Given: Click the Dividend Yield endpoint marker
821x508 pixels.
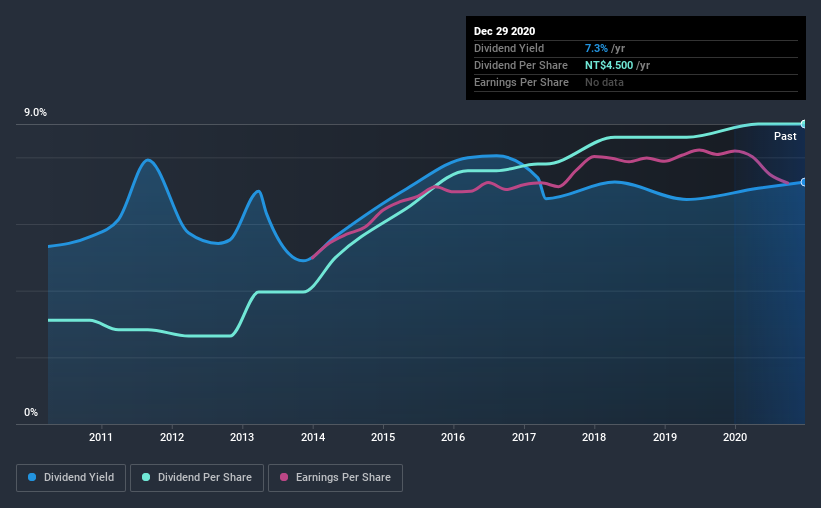Looking at the screenshot, I should 804,182.
